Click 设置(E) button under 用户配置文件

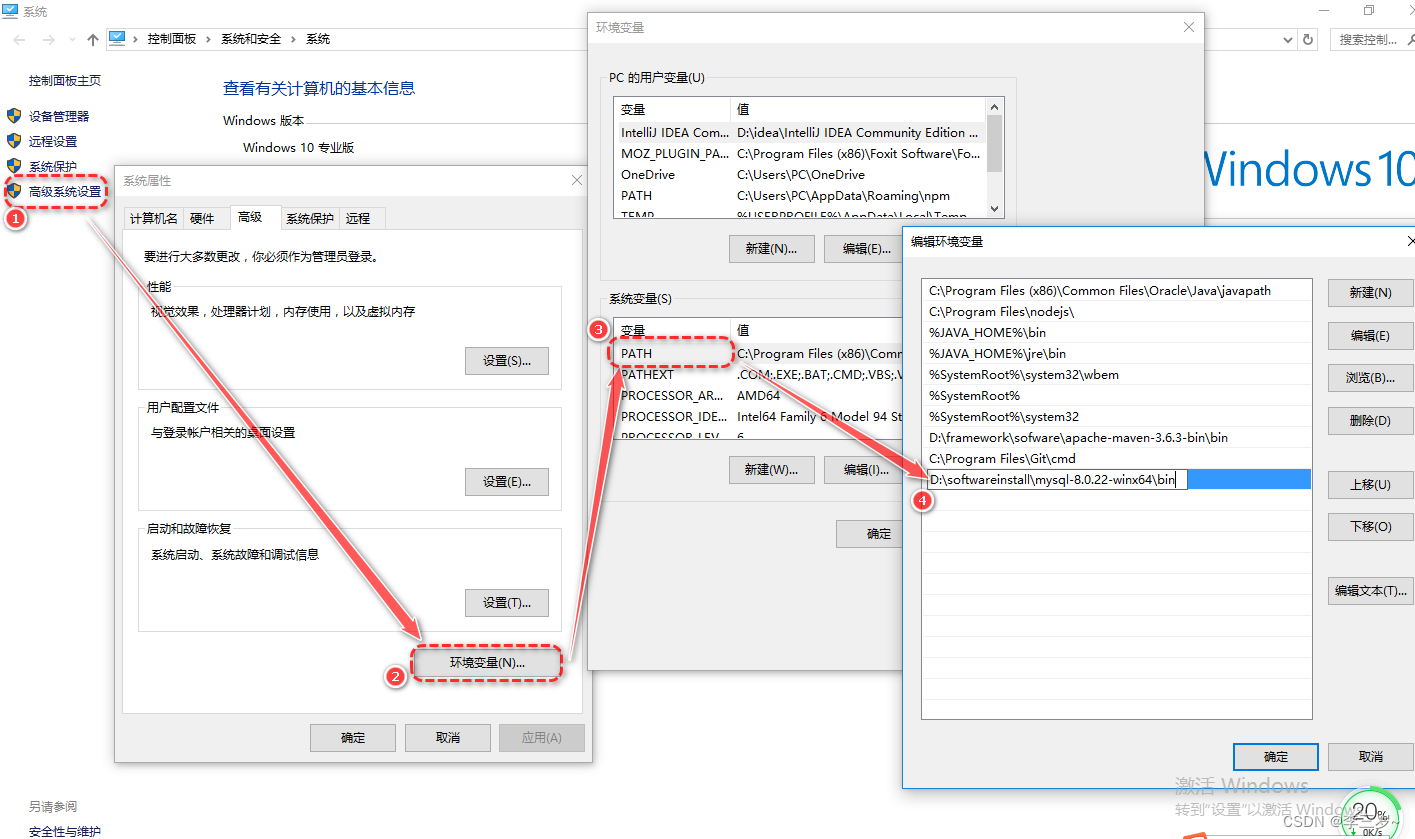coord(507,481)
